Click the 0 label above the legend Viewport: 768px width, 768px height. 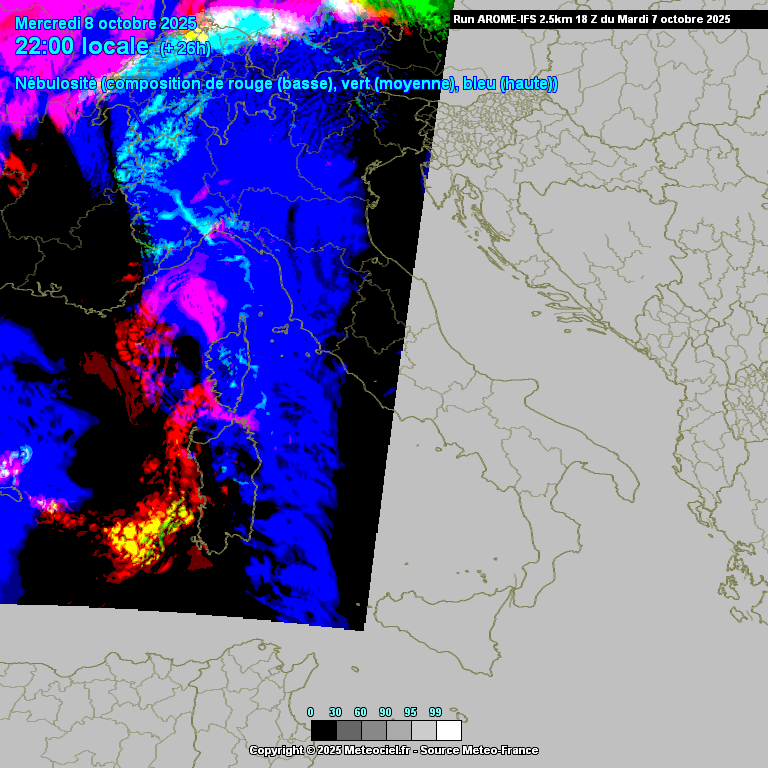310,711
